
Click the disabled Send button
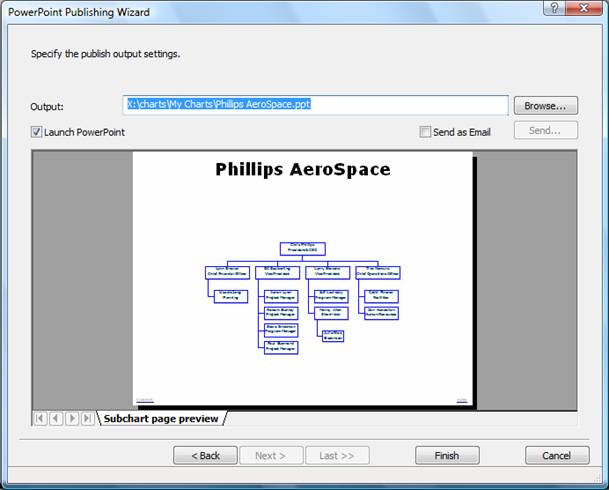coord(546,130)
